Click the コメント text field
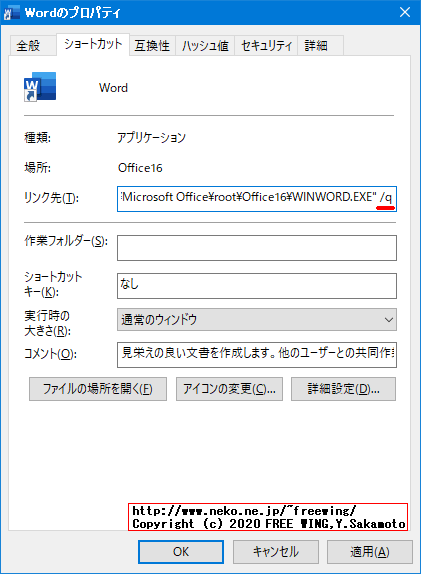Image resolution: width=421 pixels, height=574 pixels. pos(257,355)
